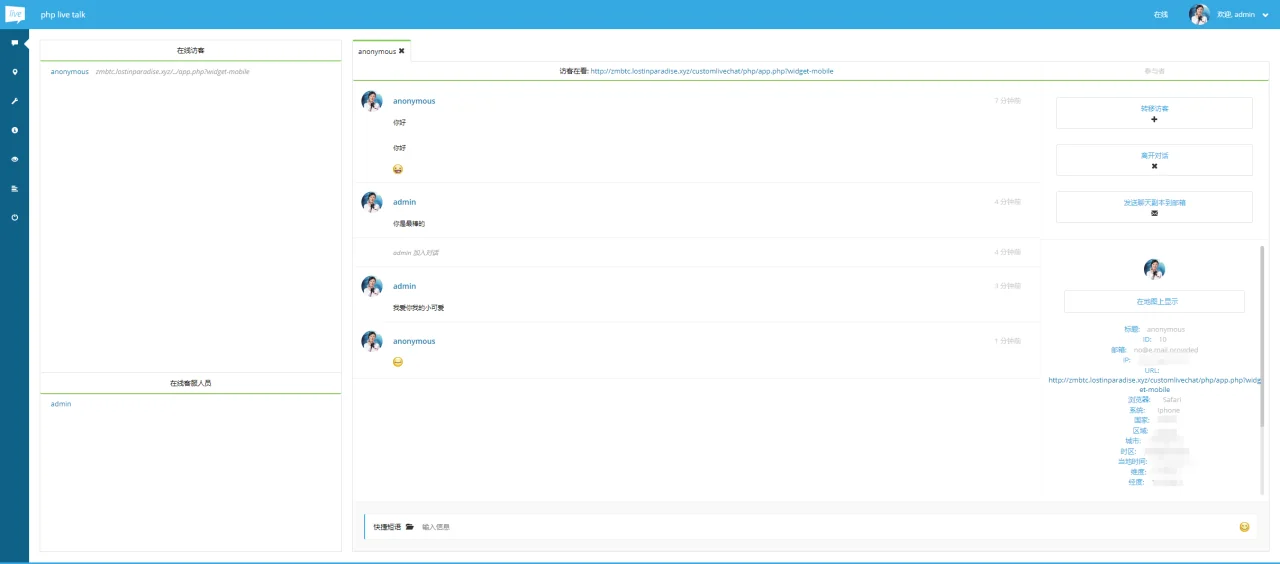Viewport: 1280px width, 564px height.
Task: Open the map marker sidebar icon
Action: [x=15, y=72]
